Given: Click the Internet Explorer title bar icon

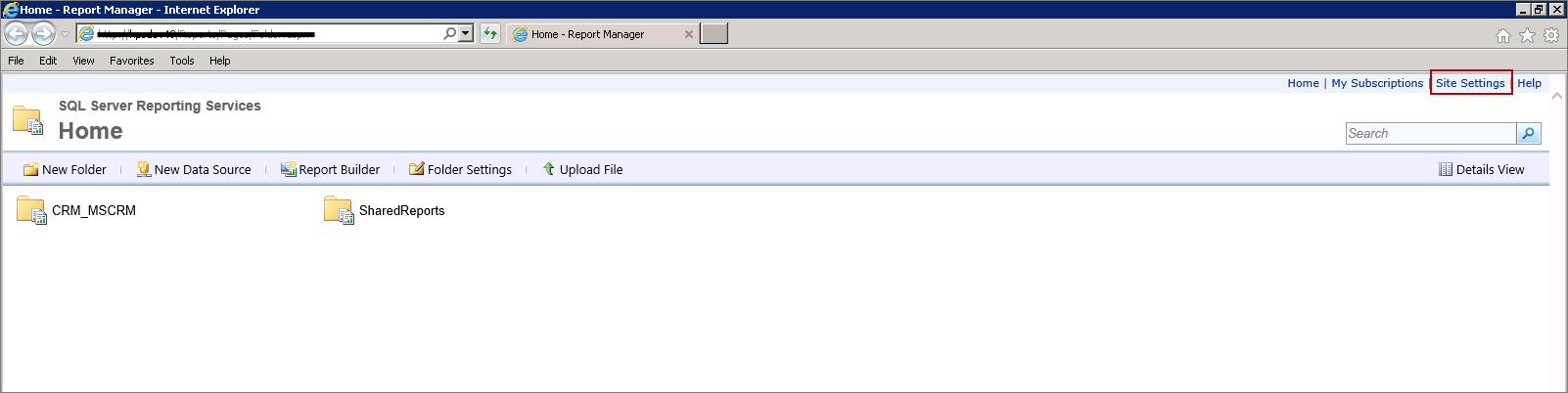Looking at the screenshot, I should (11, 10).
